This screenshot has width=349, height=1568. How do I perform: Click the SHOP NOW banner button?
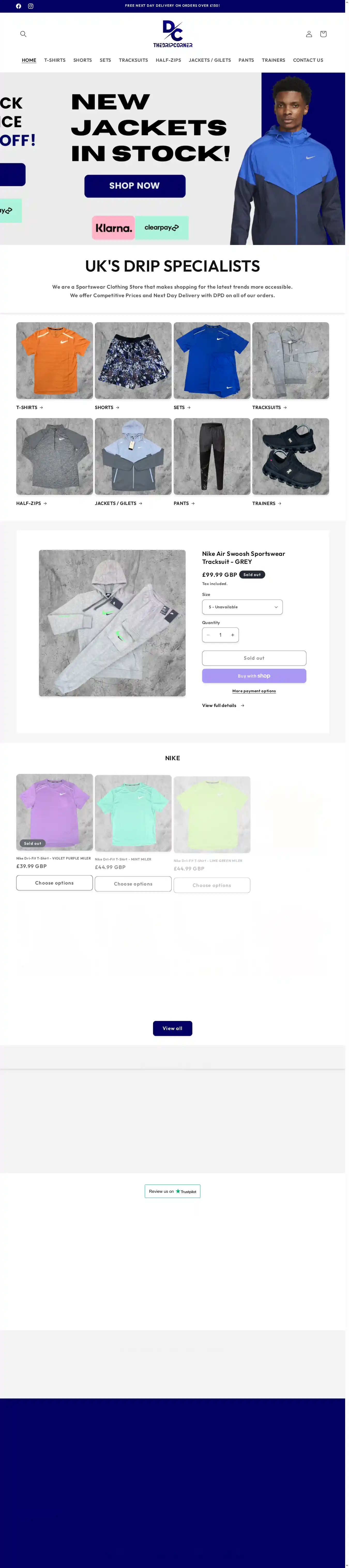pyautogui.click(x=135, y=186)
